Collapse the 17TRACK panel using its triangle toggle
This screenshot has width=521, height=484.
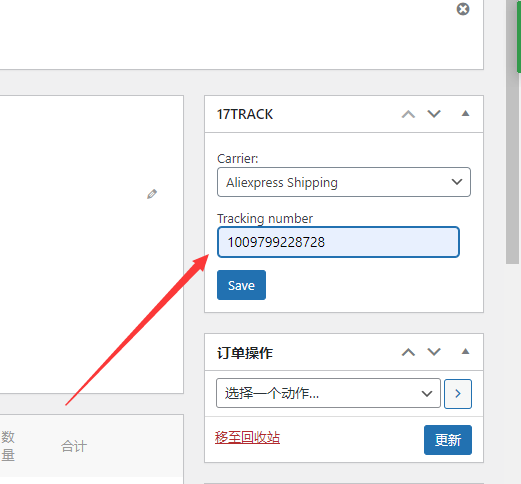coord(465,114)
